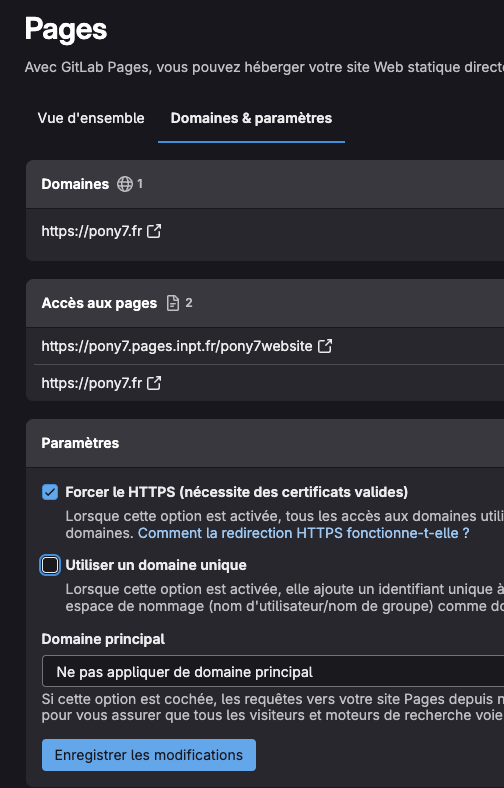Click the document icon beside Accès aux pages
Image resolution: width=504 pixels, height=788 pixels.
coord(173,303)
